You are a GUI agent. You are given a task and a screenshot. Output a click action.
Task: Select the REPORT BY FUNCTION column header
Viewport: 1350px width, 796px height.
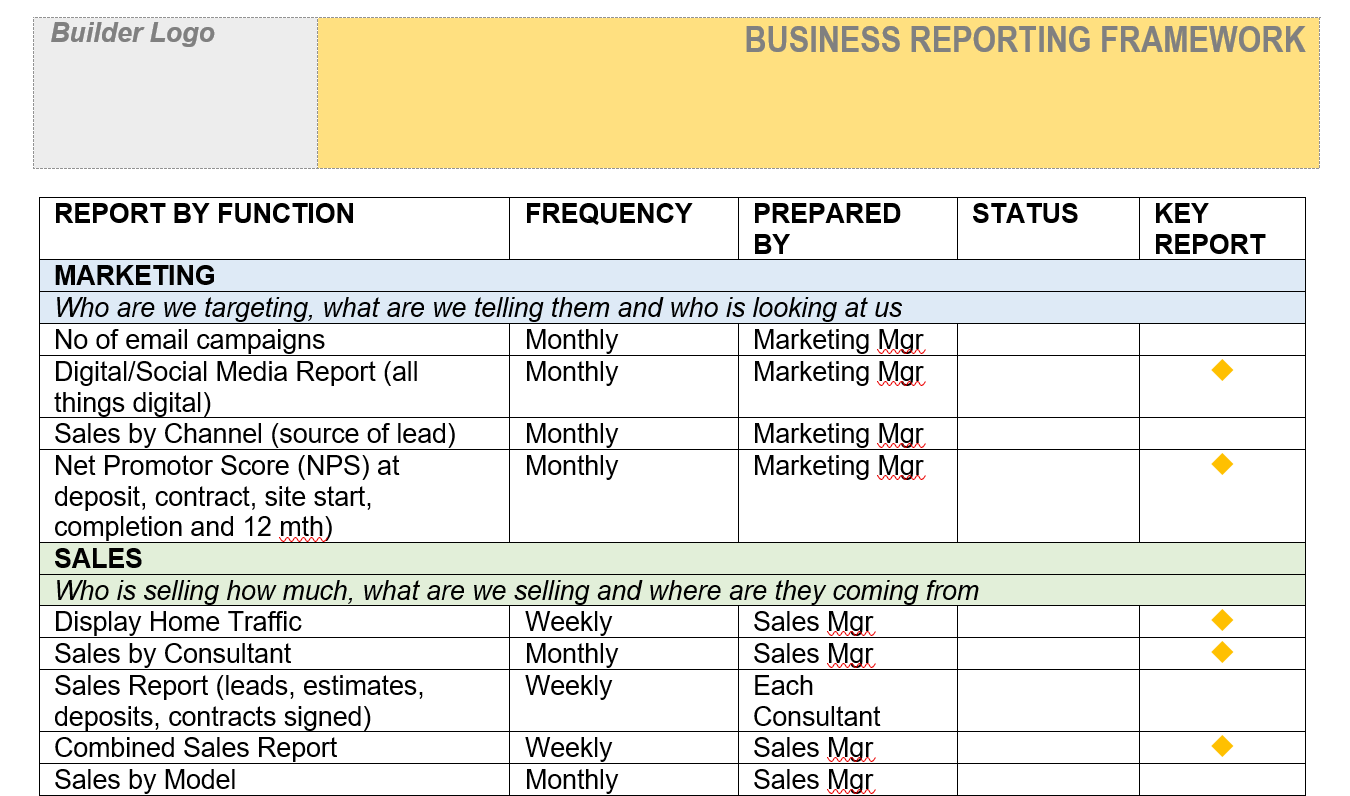pos(204,214)
